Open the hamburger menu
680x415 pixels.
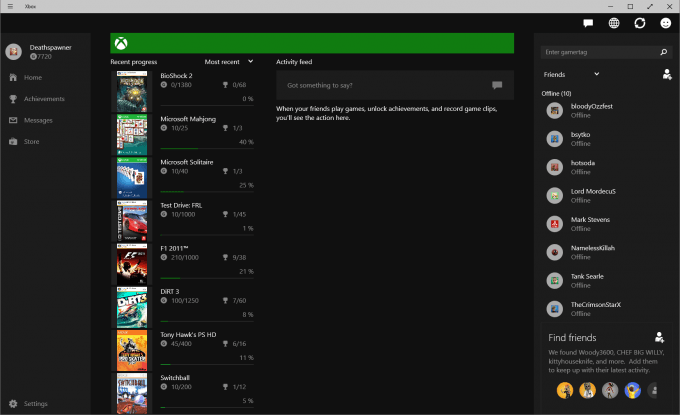click(x=10, y=7)
